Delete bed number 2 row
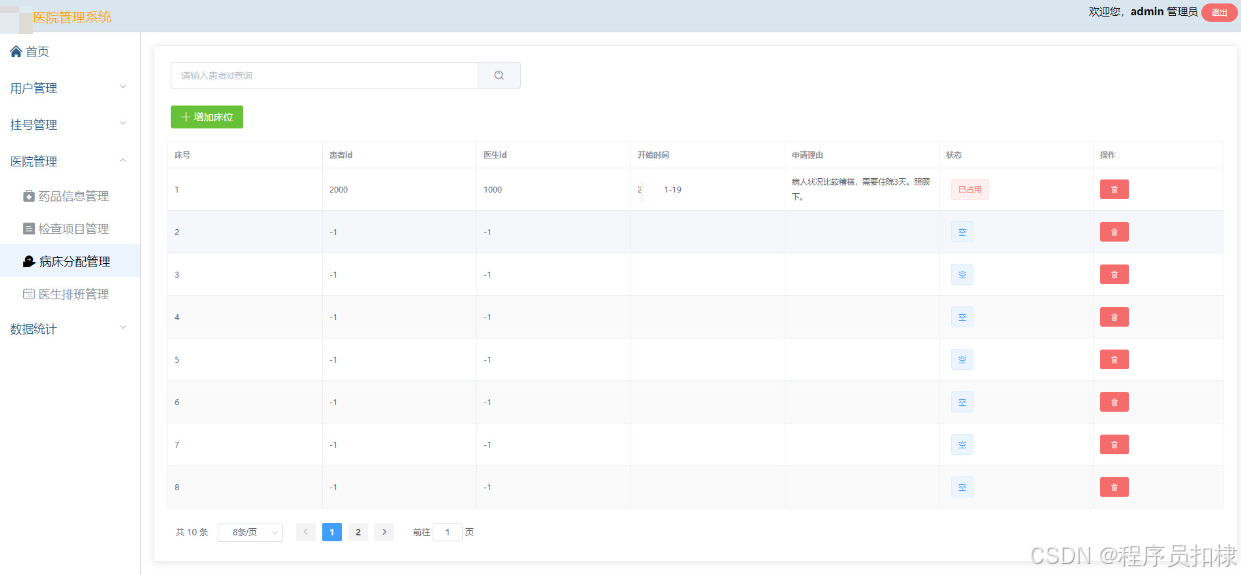1241x575 pixels. click(1114, 232)
